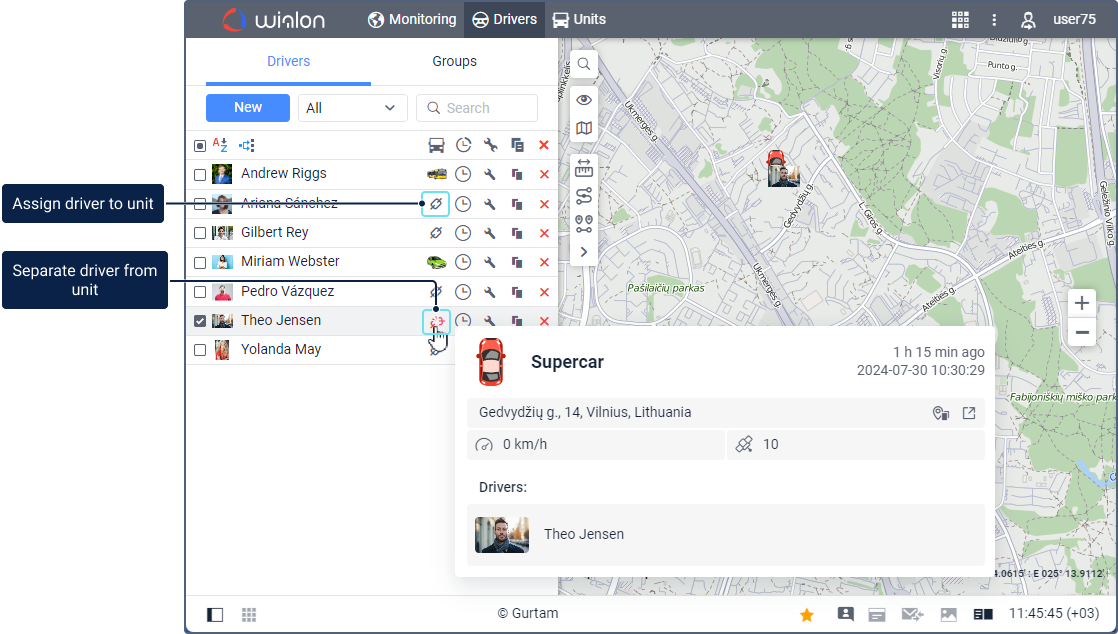
Task: Expand the All filter dropdown
Action: pyautogui.click(x=352, y=108)
